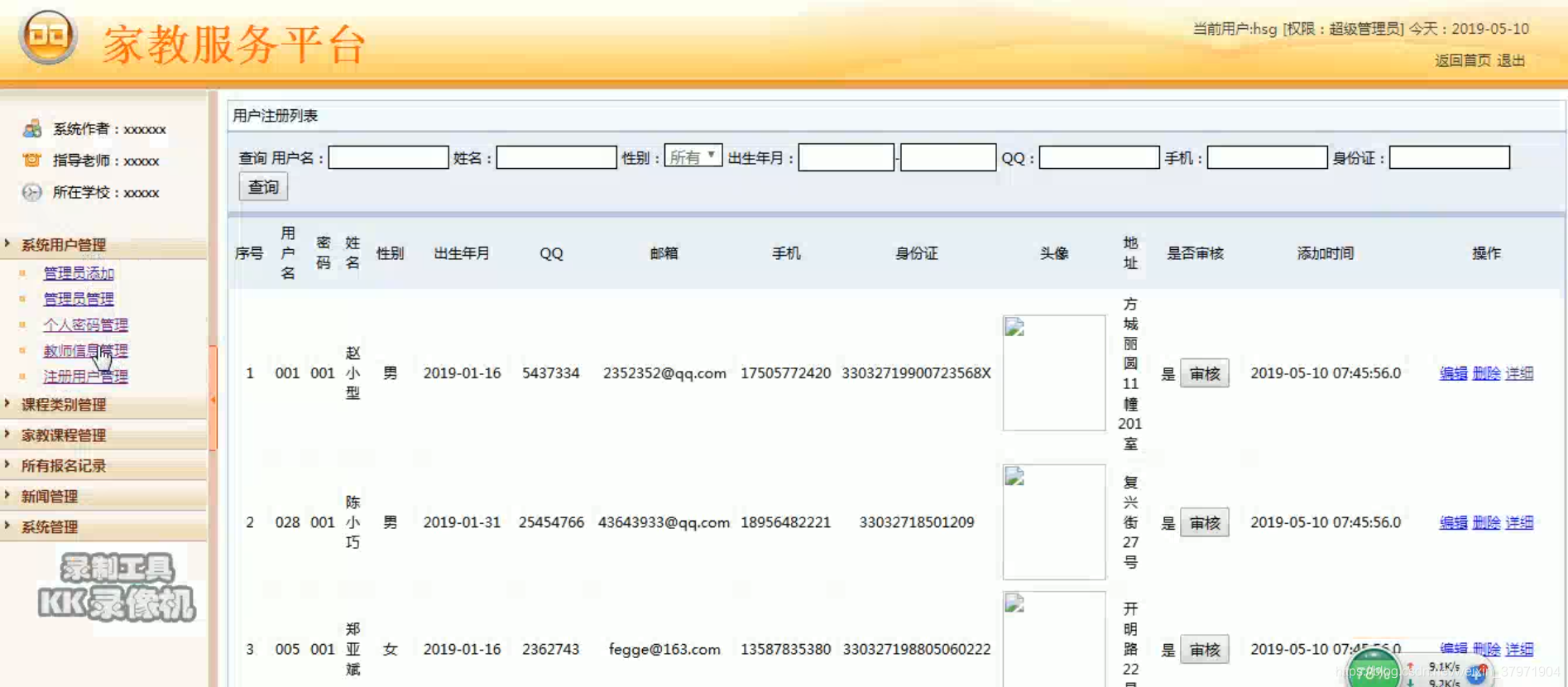Image resolution: width=1568 pixels, height=687 pixels.
Task: Click ID number 33032719900723568X
Action: coord(916,373)
